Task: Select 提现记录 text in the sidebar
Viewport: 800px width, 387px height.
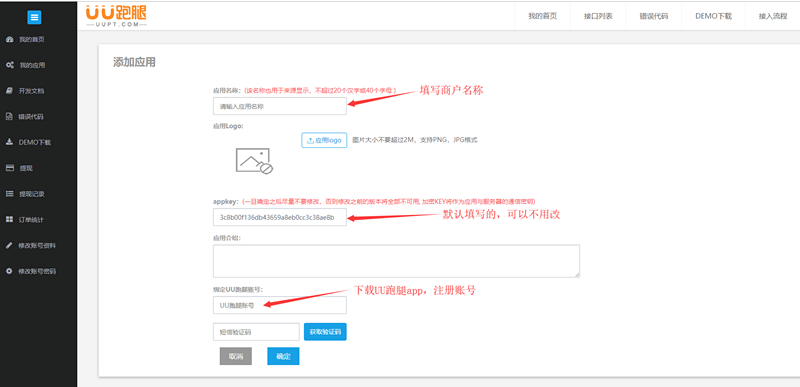Action: tap(32, 194)
